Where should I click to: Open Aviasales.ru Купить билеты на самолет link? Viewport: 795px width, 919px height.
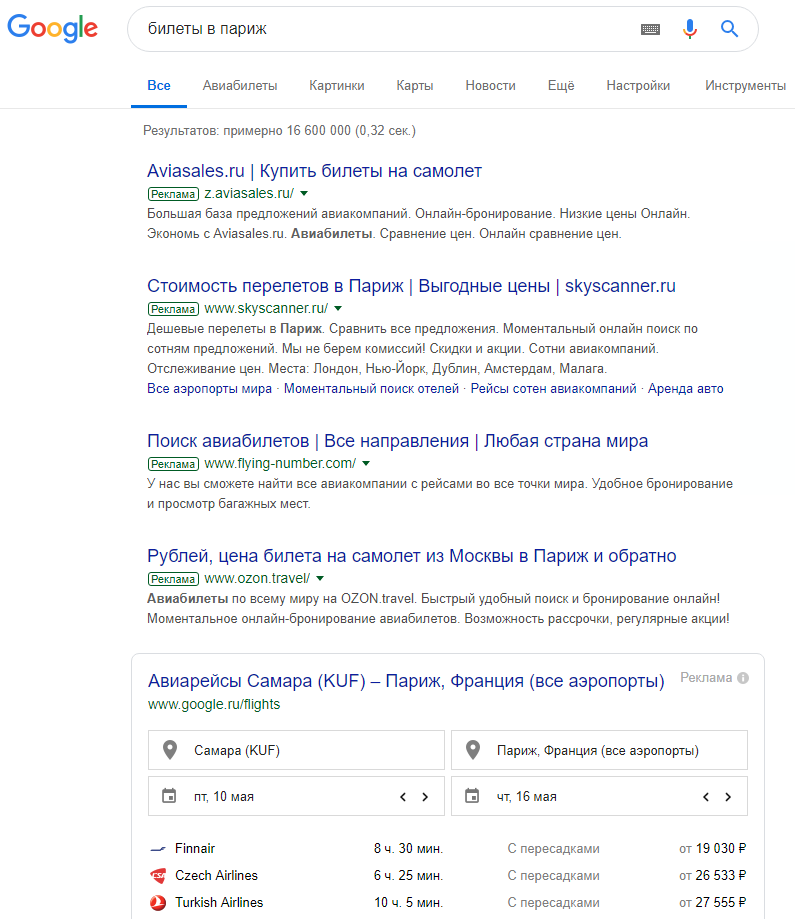coord(314,171)
